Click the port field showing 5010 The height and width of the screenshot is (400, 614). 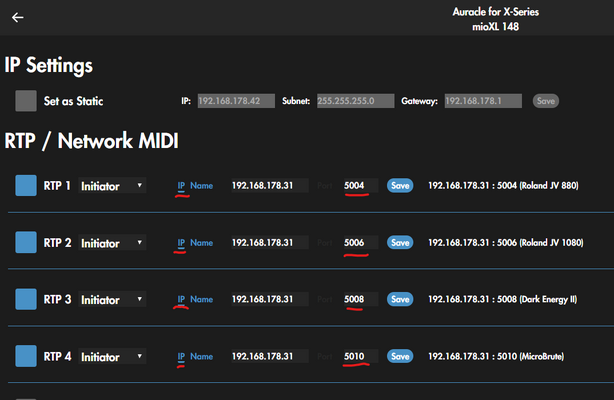click(x=361, y=356)
